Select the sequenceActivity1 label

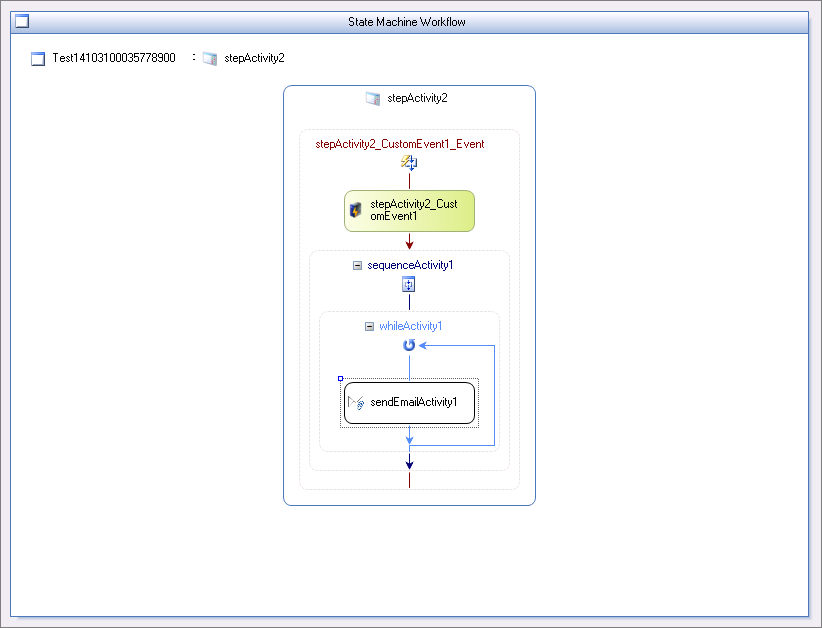410,265
